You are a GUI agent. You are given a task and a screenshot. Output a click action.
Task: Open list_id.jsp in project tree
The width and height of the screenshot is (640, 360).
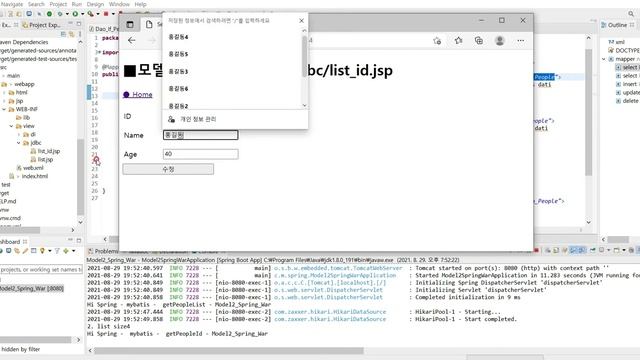coord(49,151)
